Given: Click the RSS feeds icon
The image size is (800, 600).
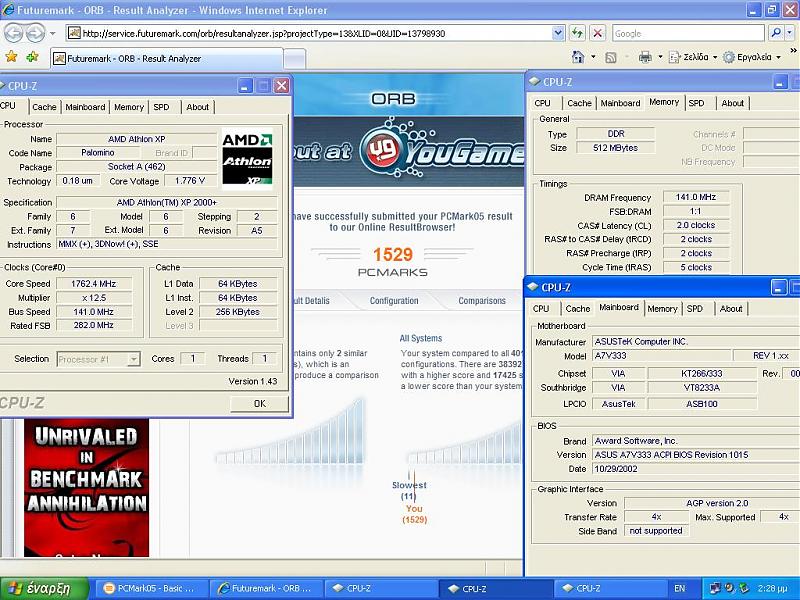Looking at the screenshot, I should coord(610,58).
